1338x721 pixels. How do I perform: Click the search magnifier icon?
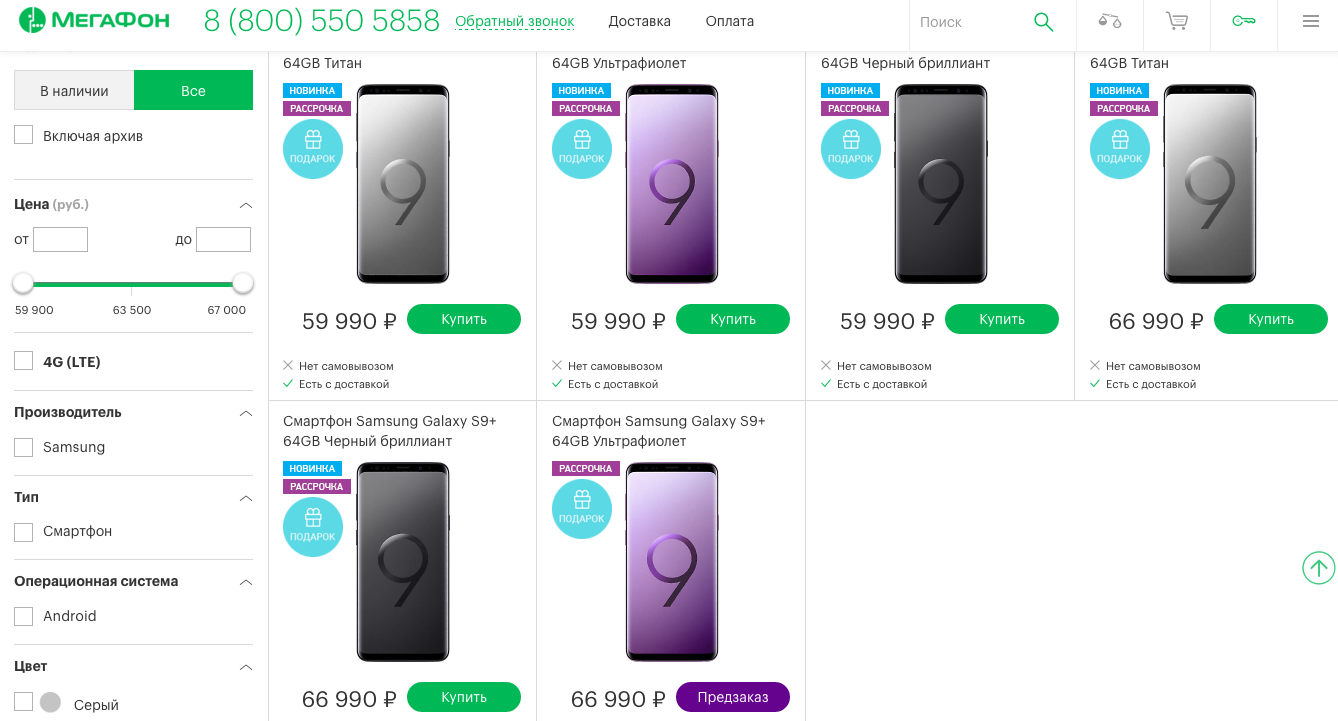click(1043, 22)
